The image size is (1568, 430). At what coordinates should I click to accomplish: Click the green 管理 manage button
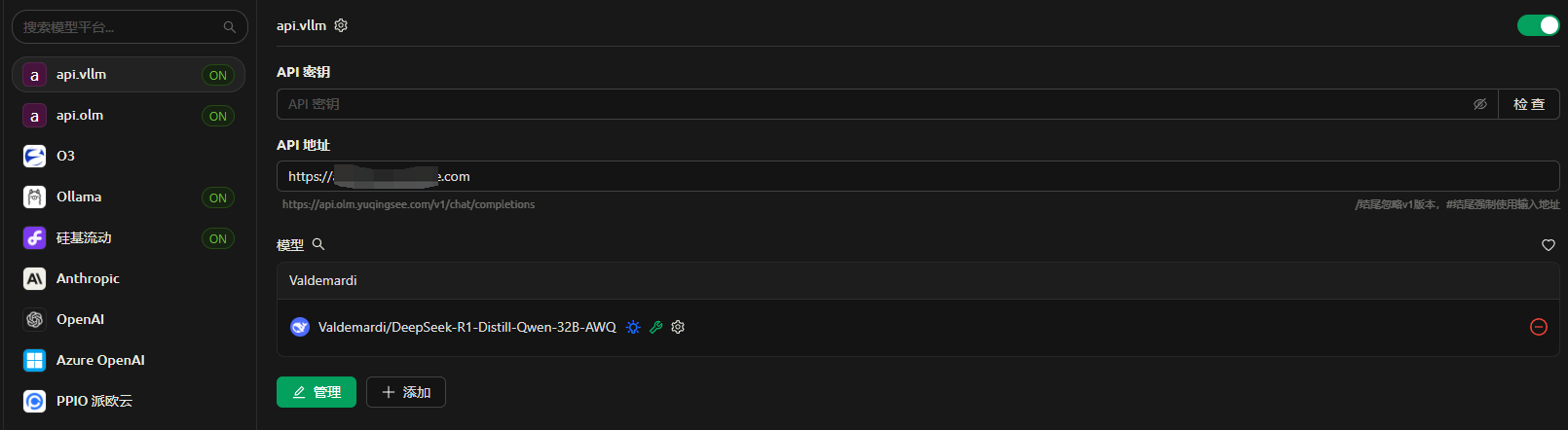(317, 392)
